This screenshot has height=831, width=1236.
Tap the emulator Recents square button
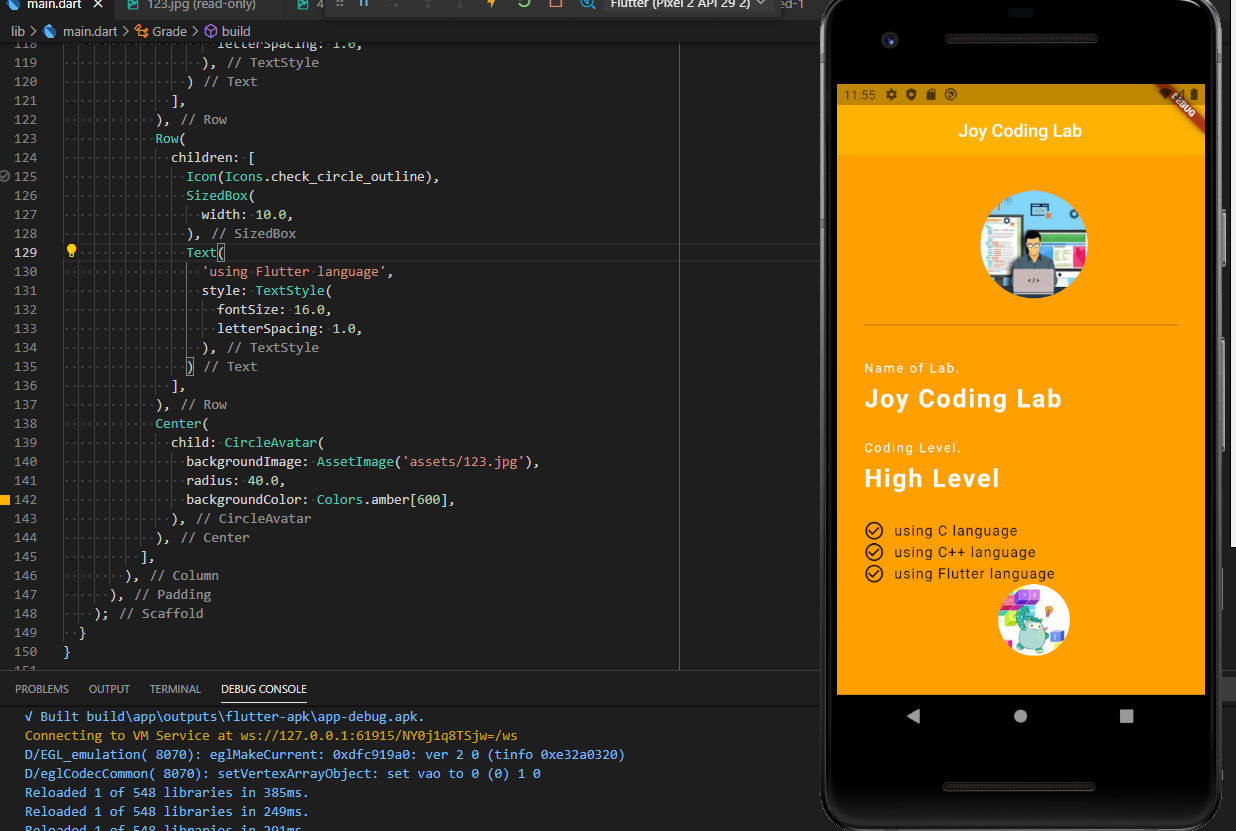(x=1127, y=716)
